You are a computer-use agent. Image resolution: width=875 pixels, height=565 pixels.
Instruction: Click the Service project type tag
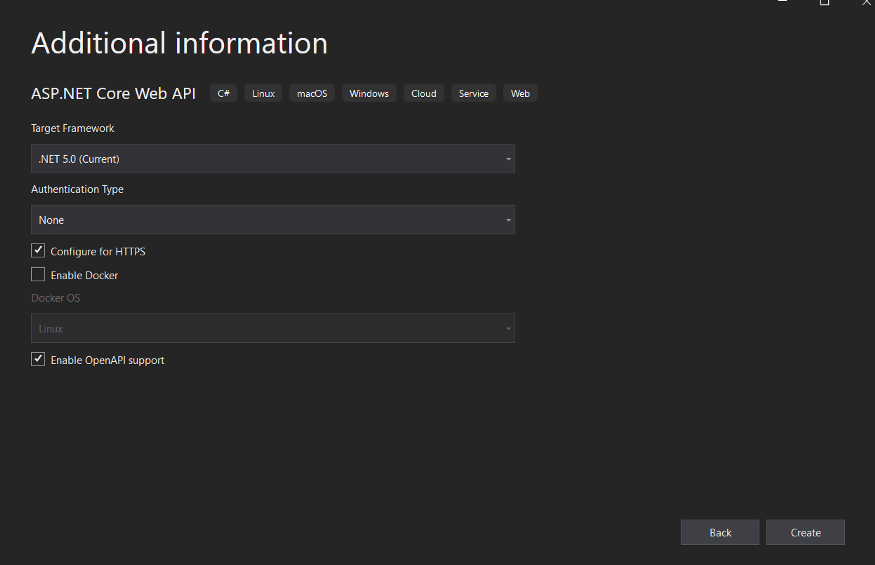click(x=473, y=93)
